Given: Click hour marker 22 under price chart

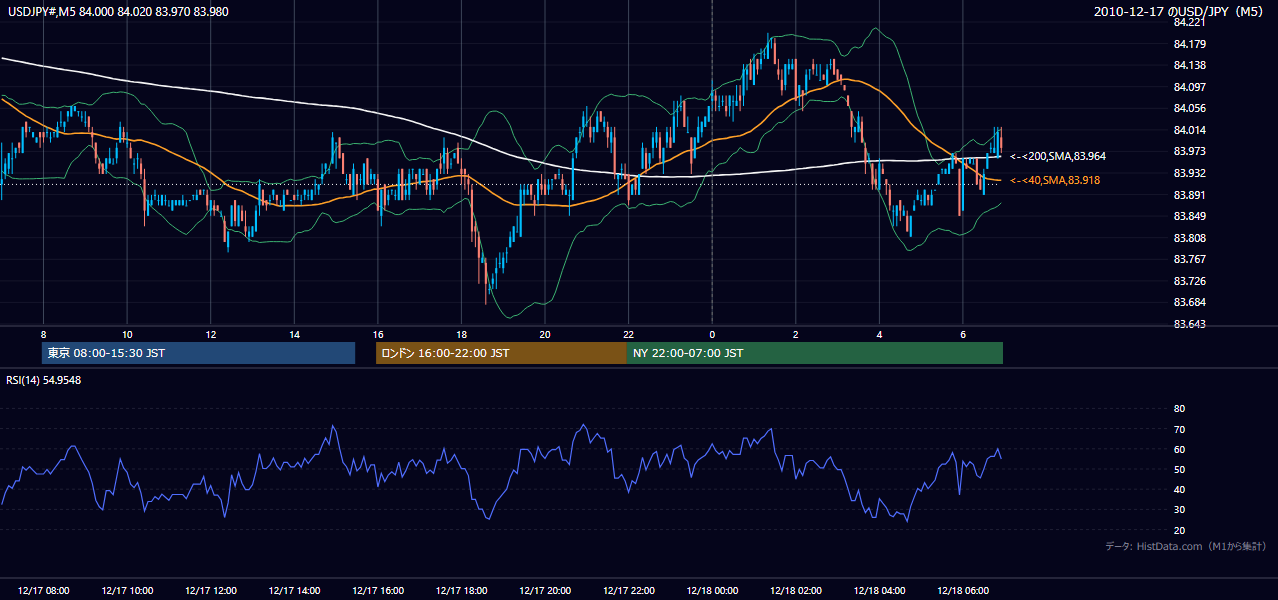Looking at the screenshot, I should tap(628, 334).
